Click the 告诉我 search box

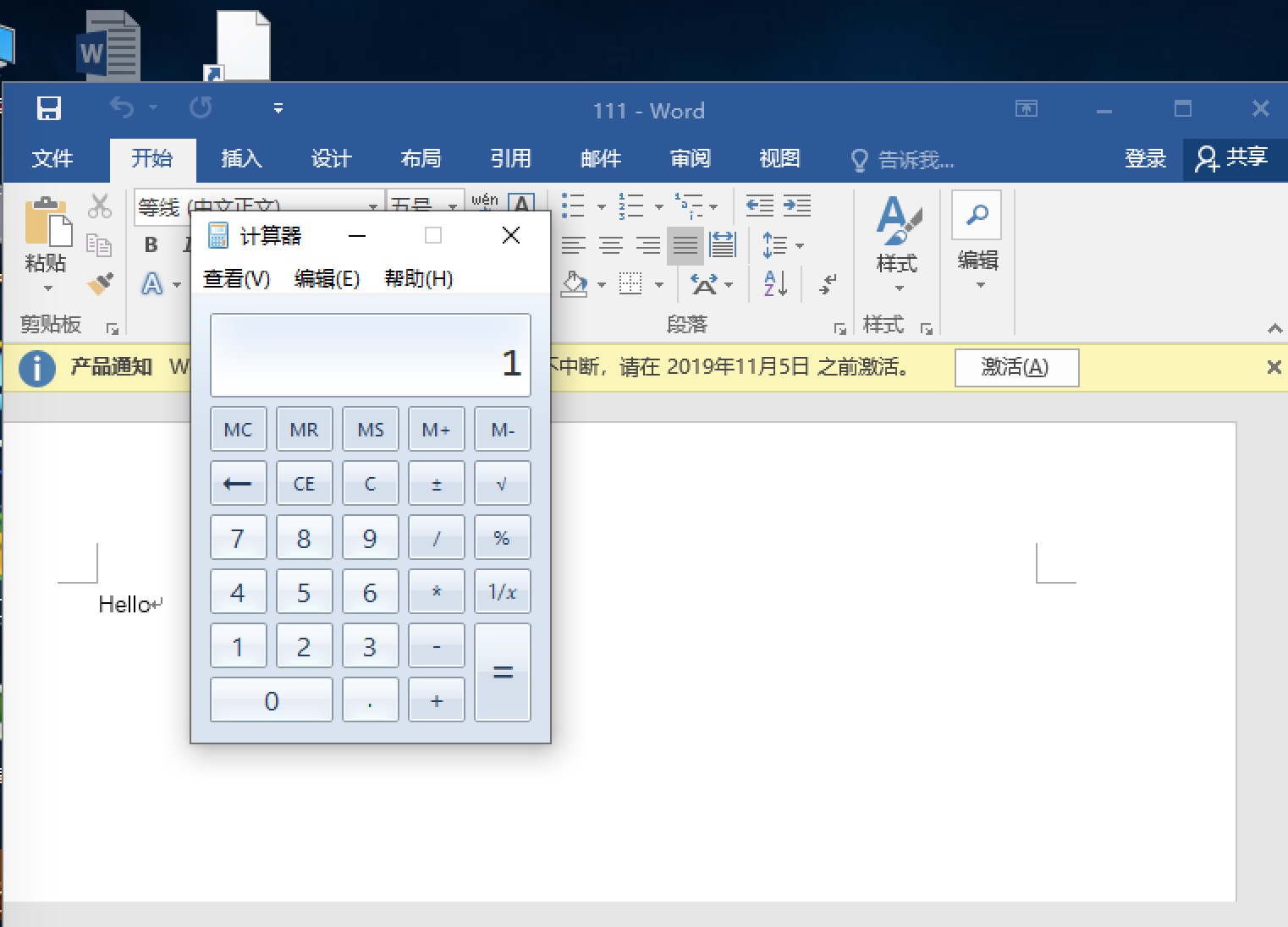click(904, 159)
